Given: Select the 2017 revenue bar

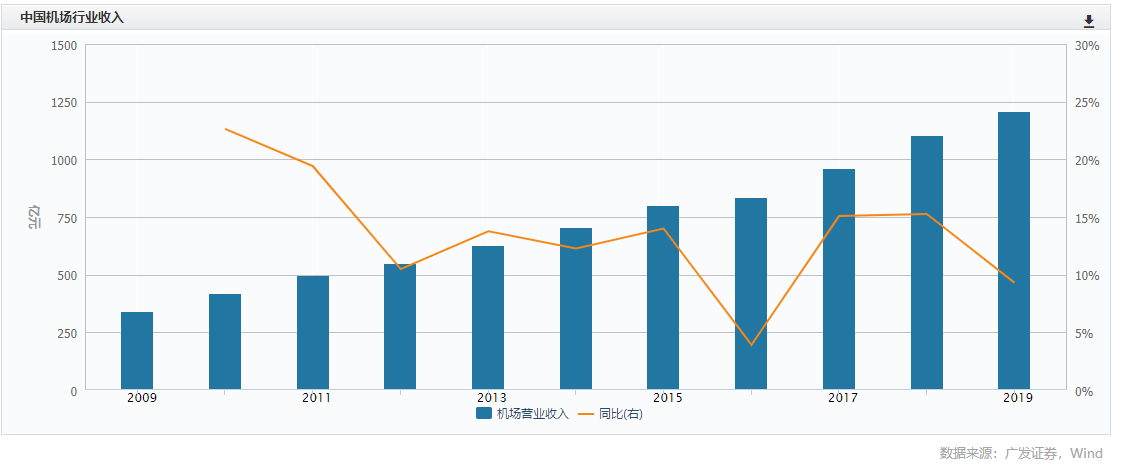Looking at the screenshot, I should pyautogui.click(x=839, y=279).
